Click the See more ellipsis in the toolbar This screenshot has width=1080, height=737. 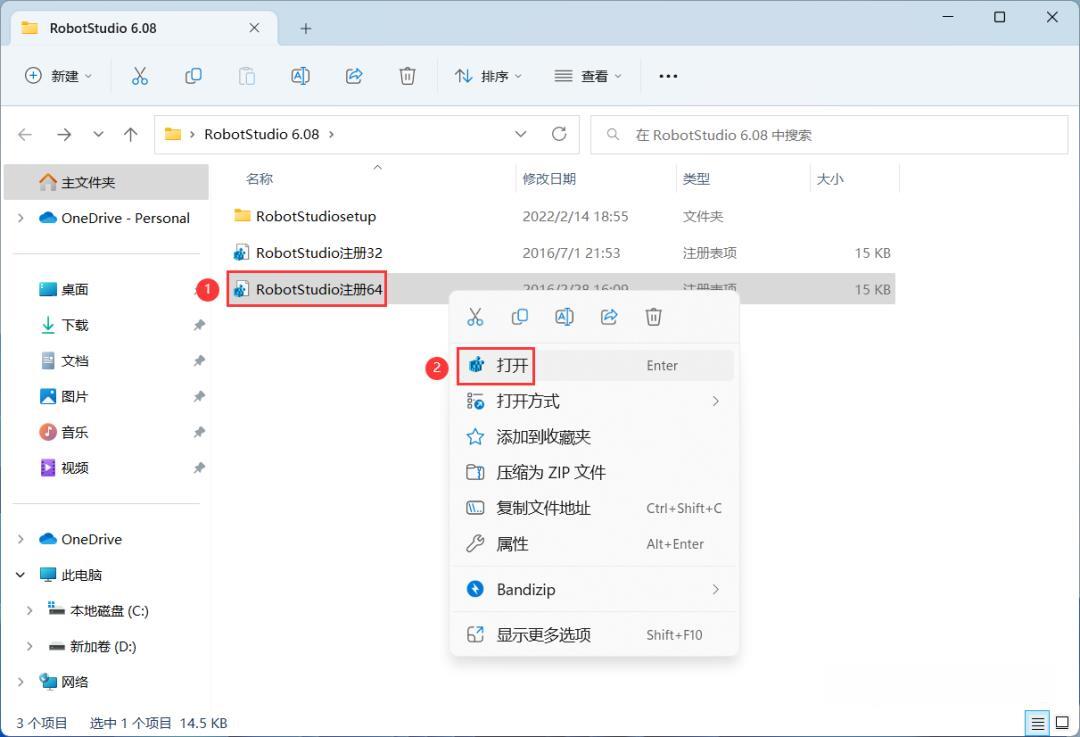coord(668,76)
